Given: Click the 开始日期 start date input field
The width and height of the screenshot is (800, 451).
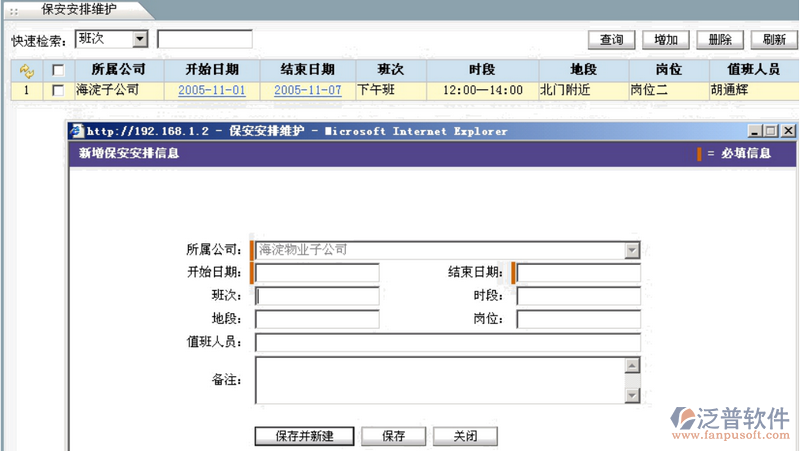Looking at the screenshot, I should coord(318,273).
